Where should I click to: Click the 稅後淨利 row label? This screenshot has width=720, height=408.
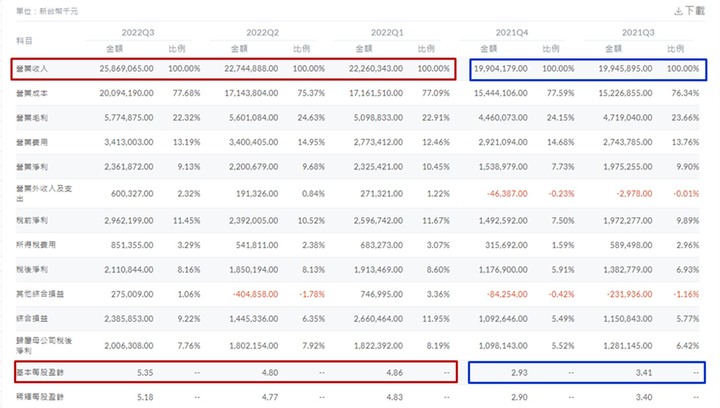point(32,269)
